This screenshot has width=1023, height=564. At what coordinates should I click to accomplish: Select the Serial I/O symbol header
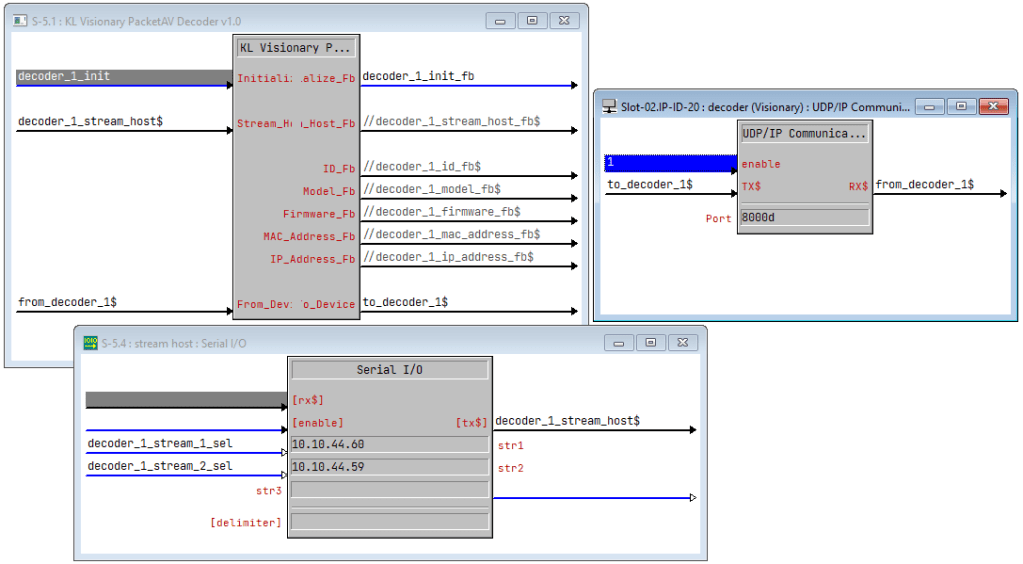point(390,370)
